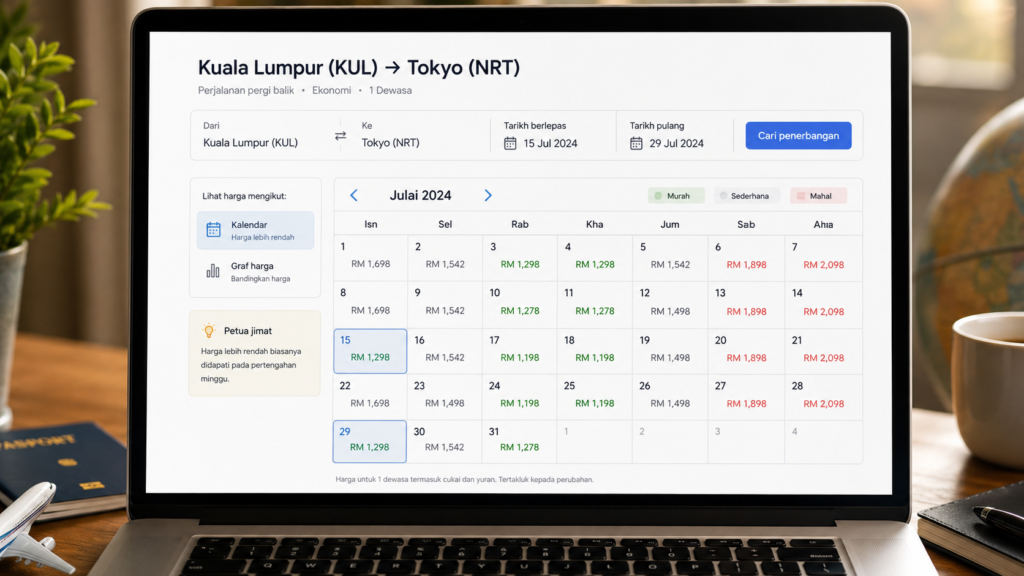
Task: Click the Ekonomi cabin class text
Action: point(332,90)
